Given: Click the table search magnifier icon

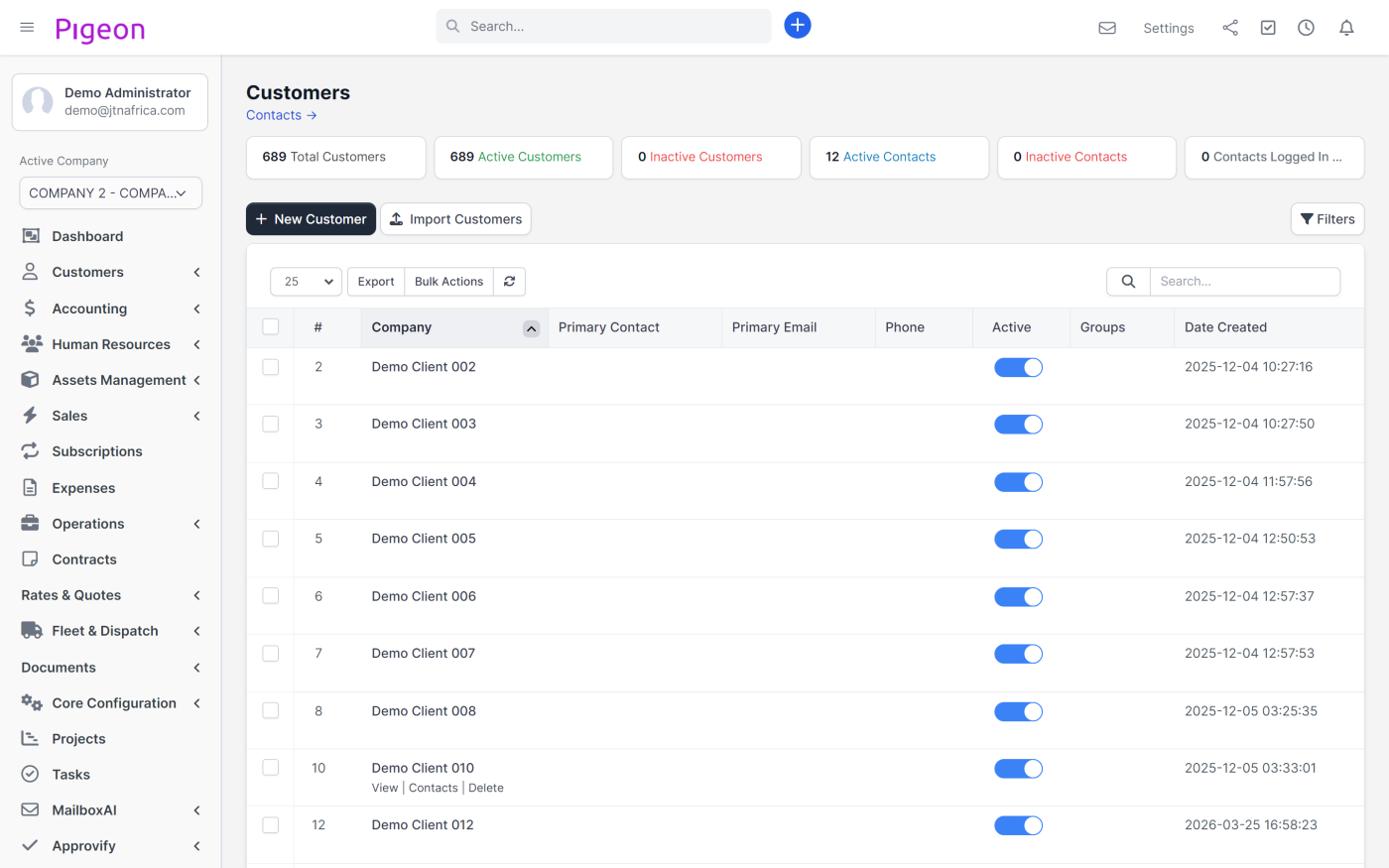Looking at the screenshot, I should coord(1128,282).
